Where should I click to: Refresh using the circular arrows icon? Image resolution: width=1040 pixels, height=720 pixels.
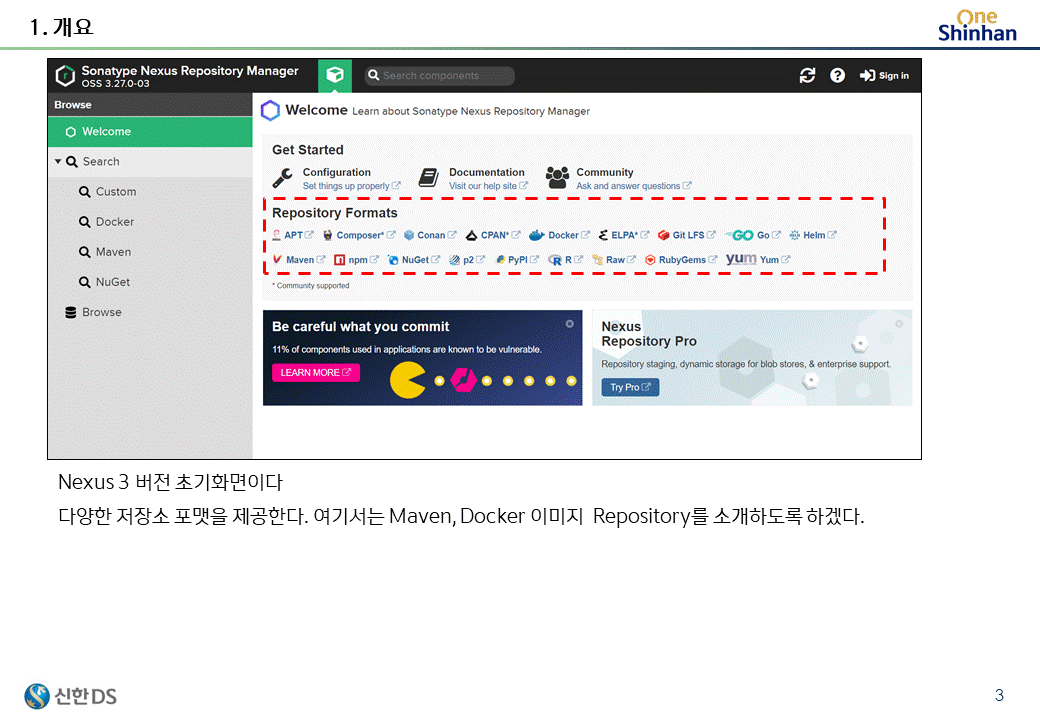tap(807, 76)
